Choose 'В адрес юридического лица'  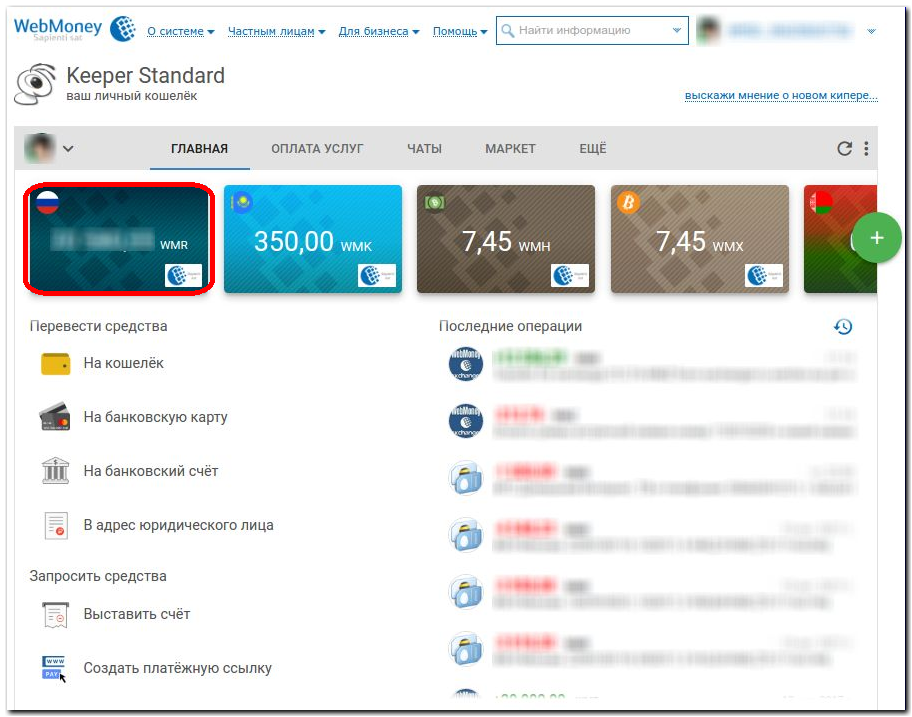pos(178,525)
